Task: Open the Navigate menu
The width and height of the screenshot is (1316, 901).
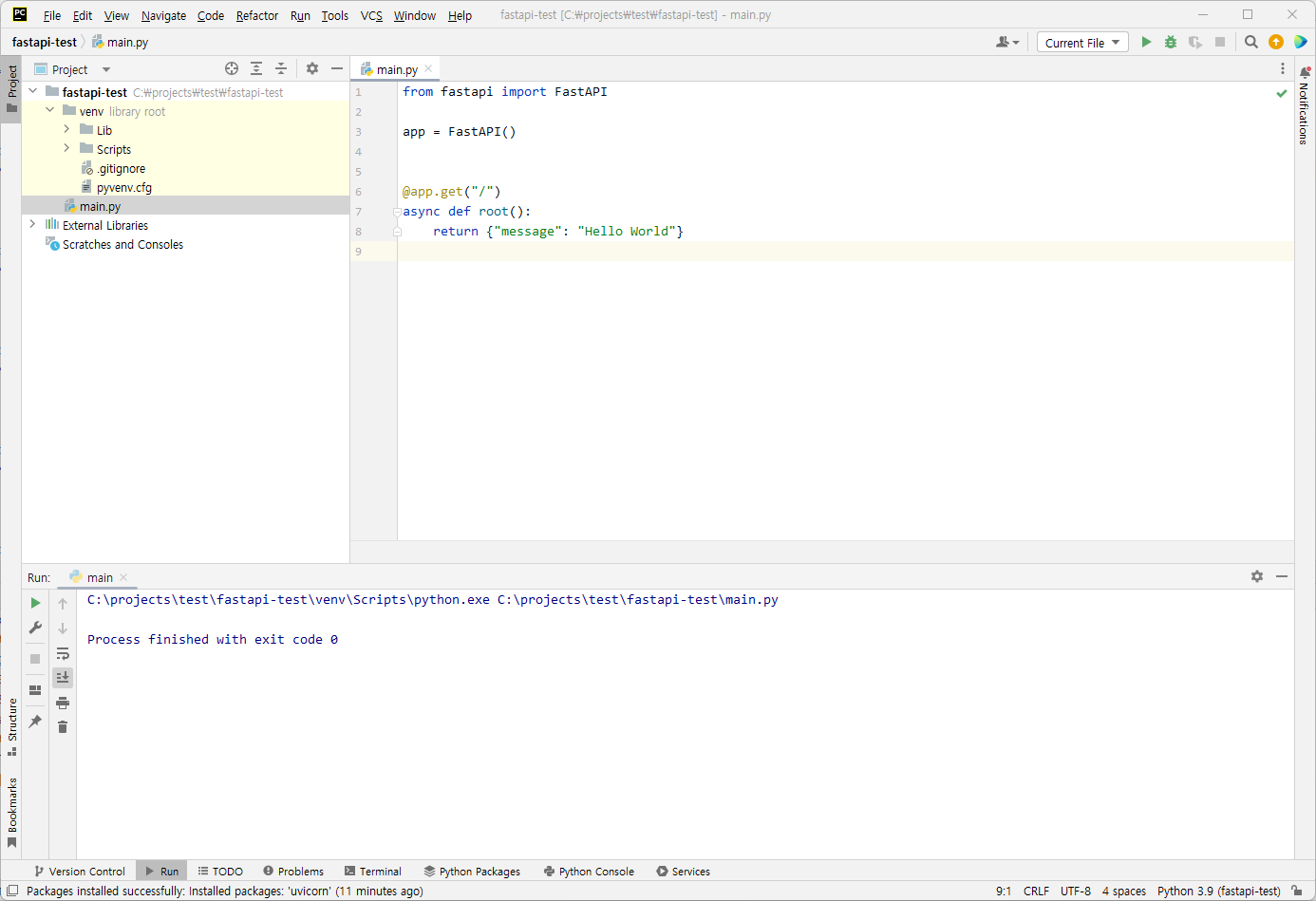Action: tap(164, 16)
